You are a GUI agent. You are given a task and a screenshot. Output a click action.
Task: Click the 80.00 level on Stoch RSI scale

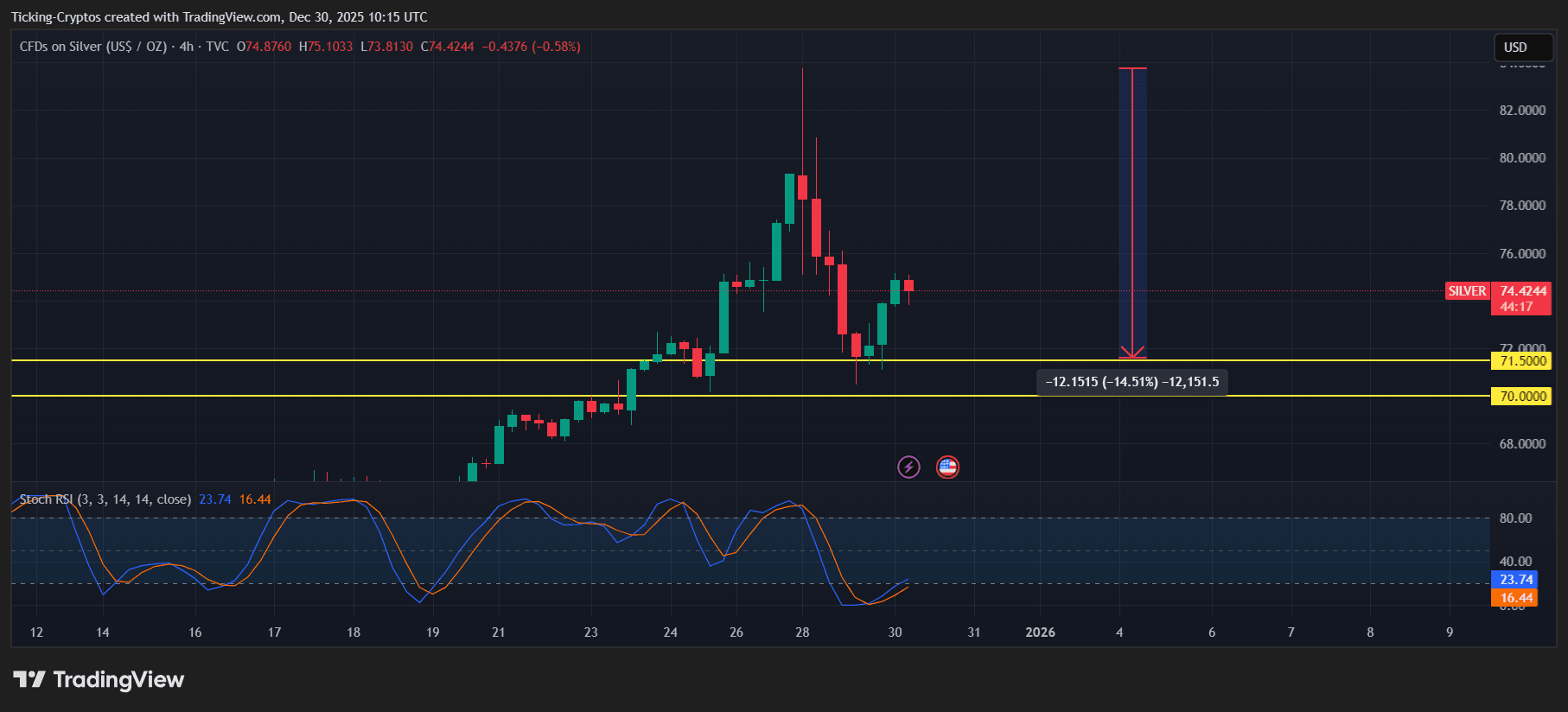click(1515, 518)
